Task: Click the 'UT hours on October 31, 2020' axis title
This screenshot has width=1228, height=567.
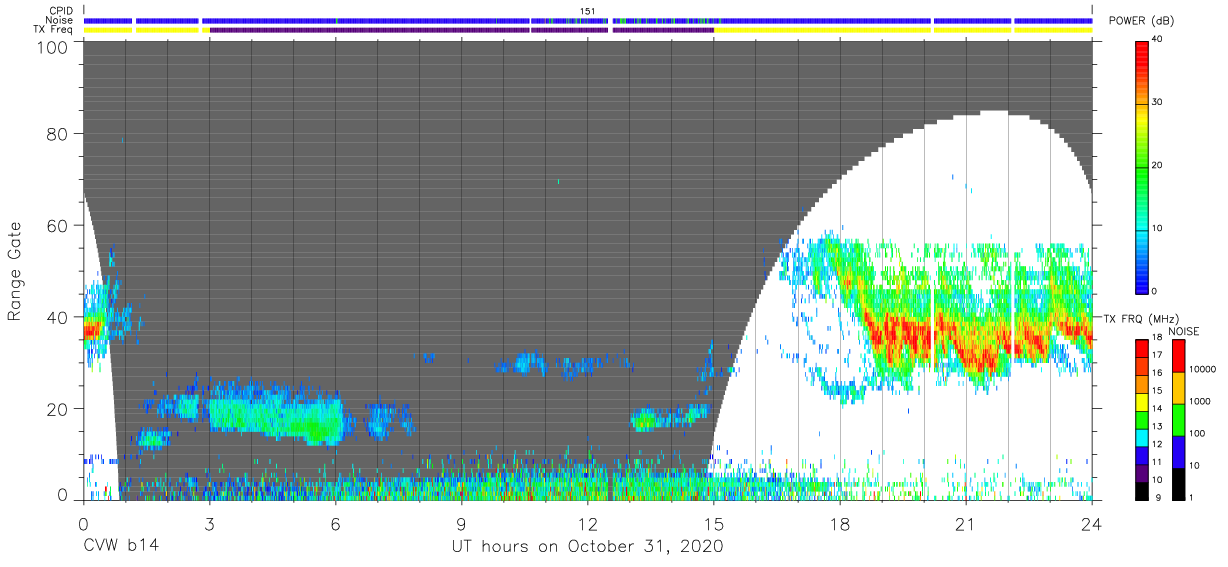Action: pos(586,547)
